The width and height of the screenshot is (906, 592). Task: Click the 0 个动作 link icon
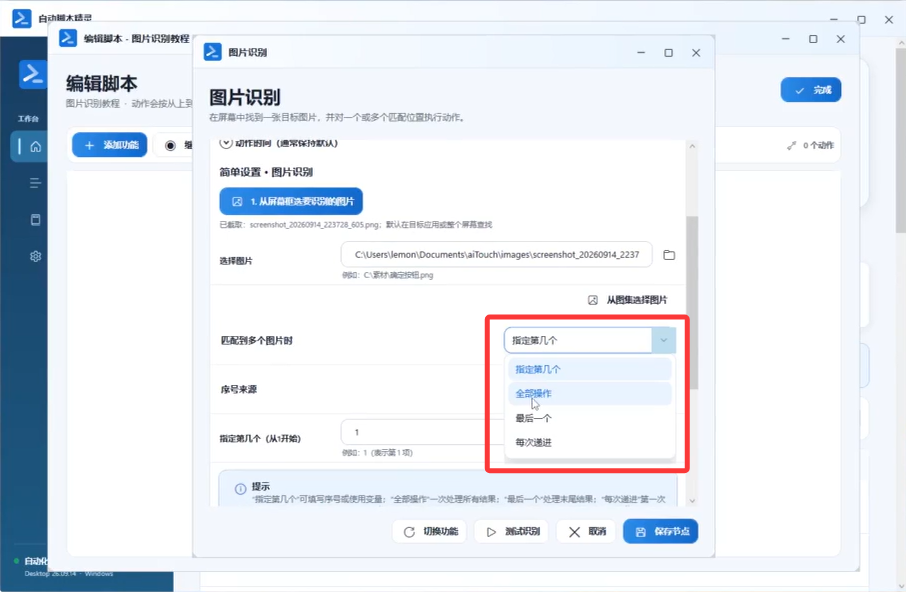792,146
